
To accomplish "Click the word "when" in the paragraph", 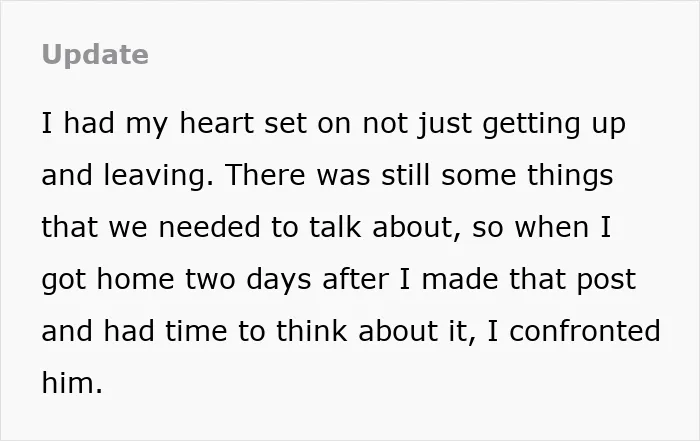I will pos(552,227).
